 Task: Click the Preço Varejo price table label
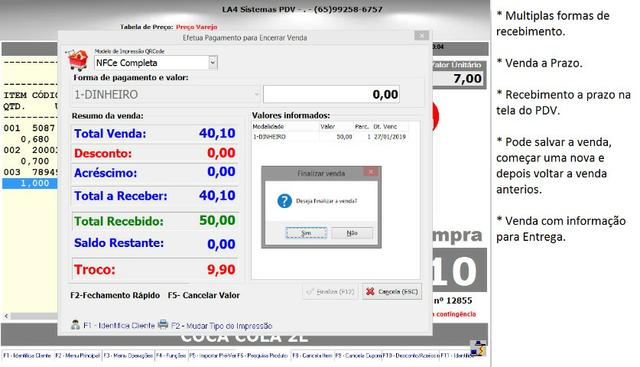196,27
